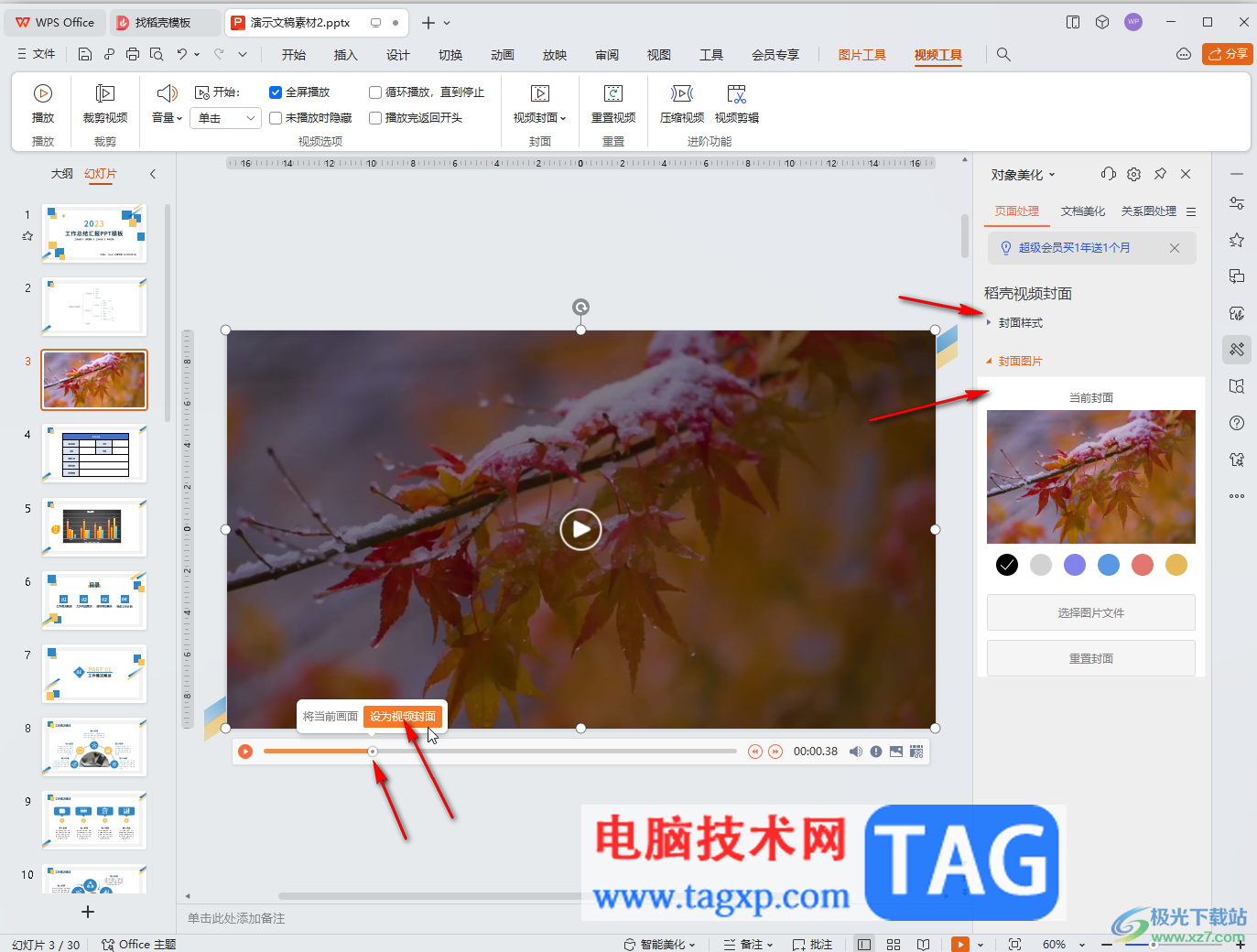
Task: Open the Start mode dropdown showing 单击
Action: pyautogui.click(x=226, y=118)
